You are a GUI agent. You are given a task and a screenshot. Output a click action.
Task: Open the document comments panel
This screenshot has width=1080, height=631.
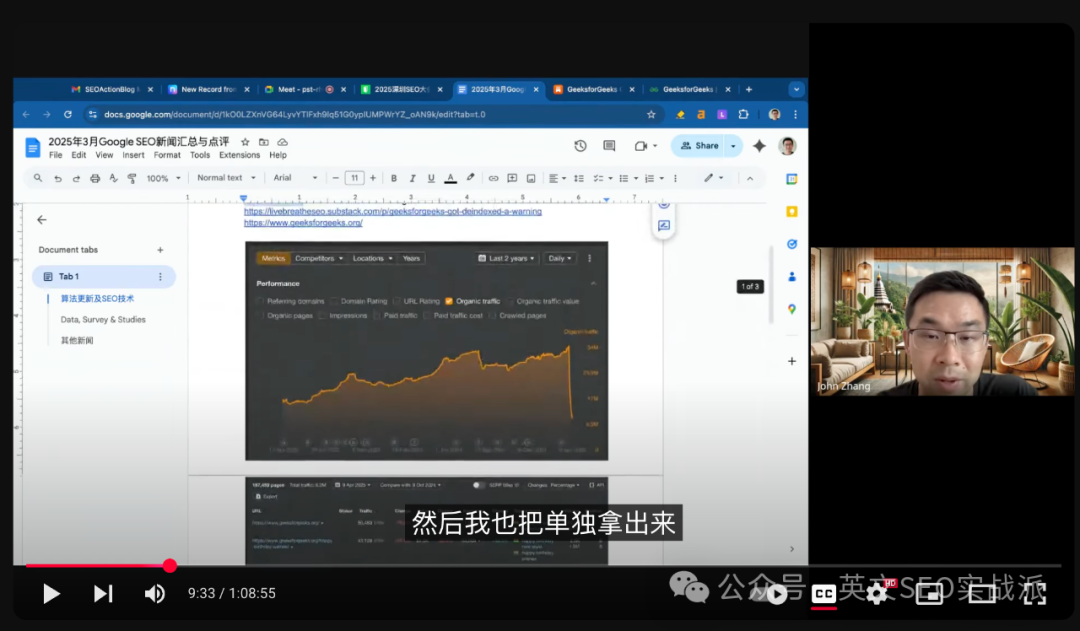coord(609,146)
